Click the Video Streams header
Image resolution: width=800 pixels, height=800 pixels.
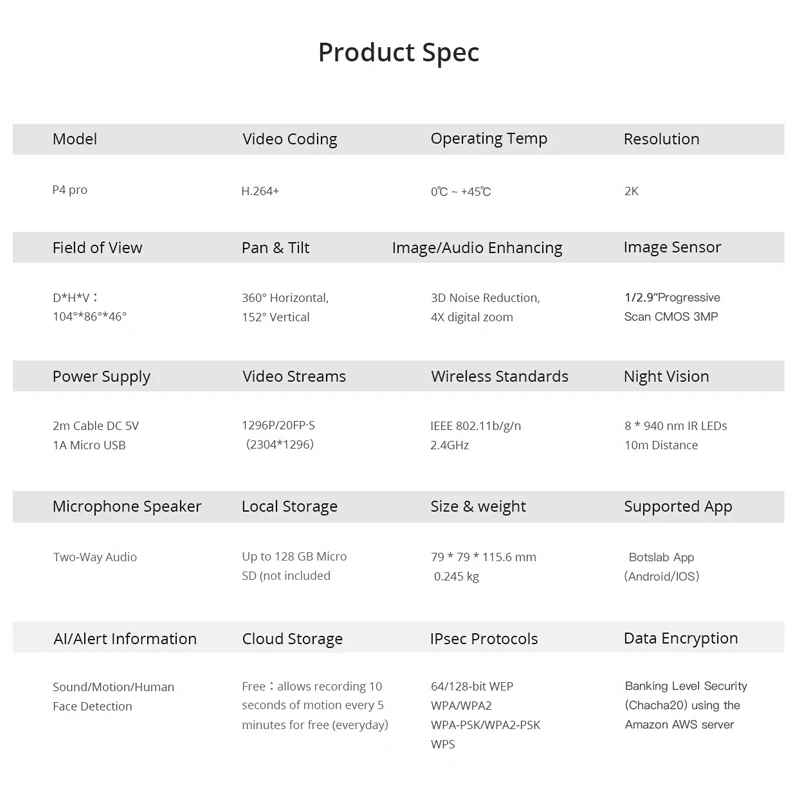click(x=294, y=377)
